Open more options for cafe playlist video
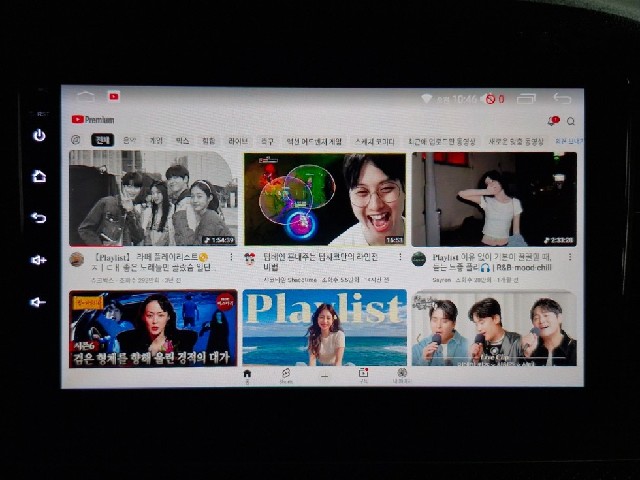This screenshot has height=480, width=640. (x=231, y=257)
